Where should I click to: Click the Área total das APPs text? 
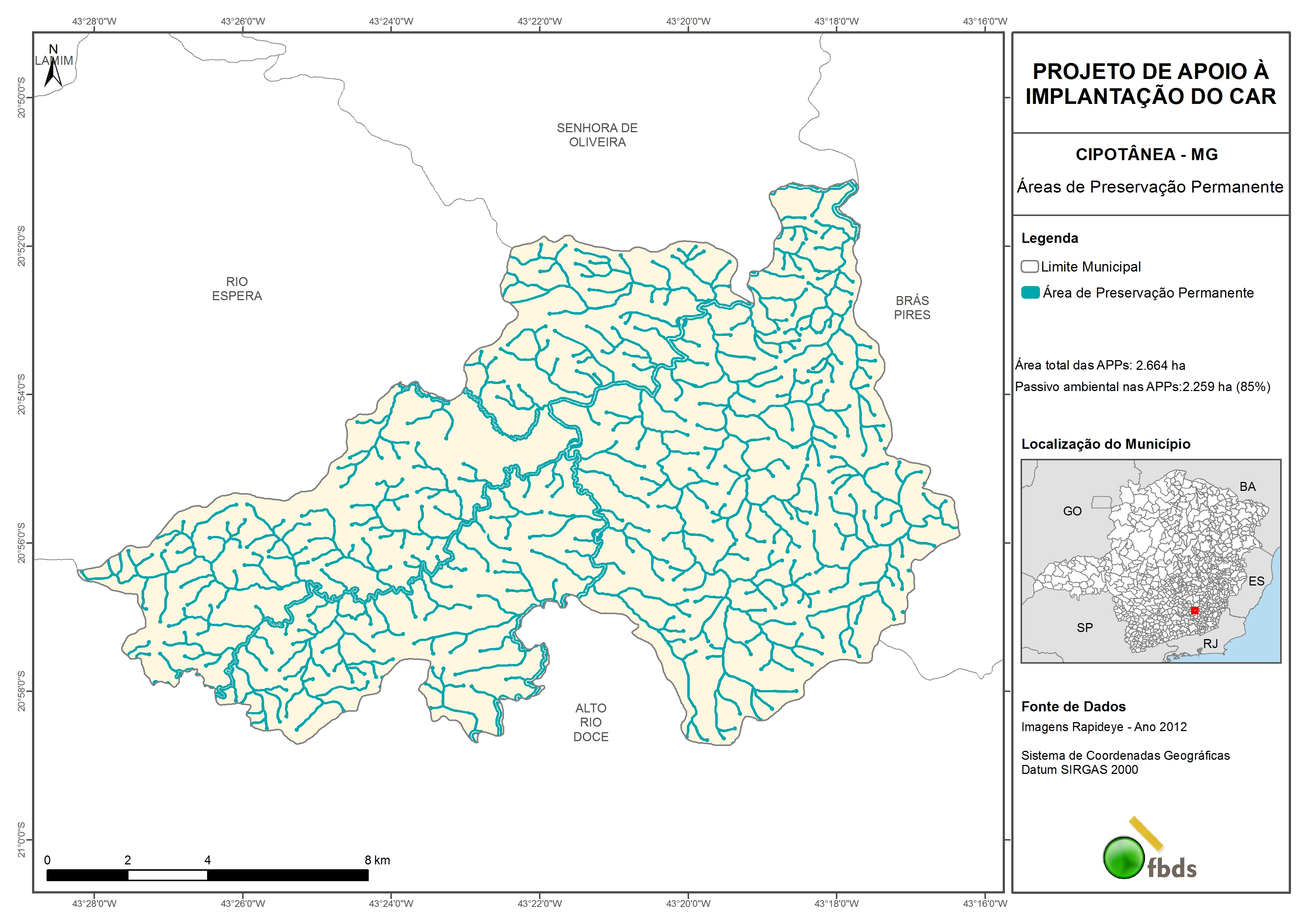[x=1100, y=365]
